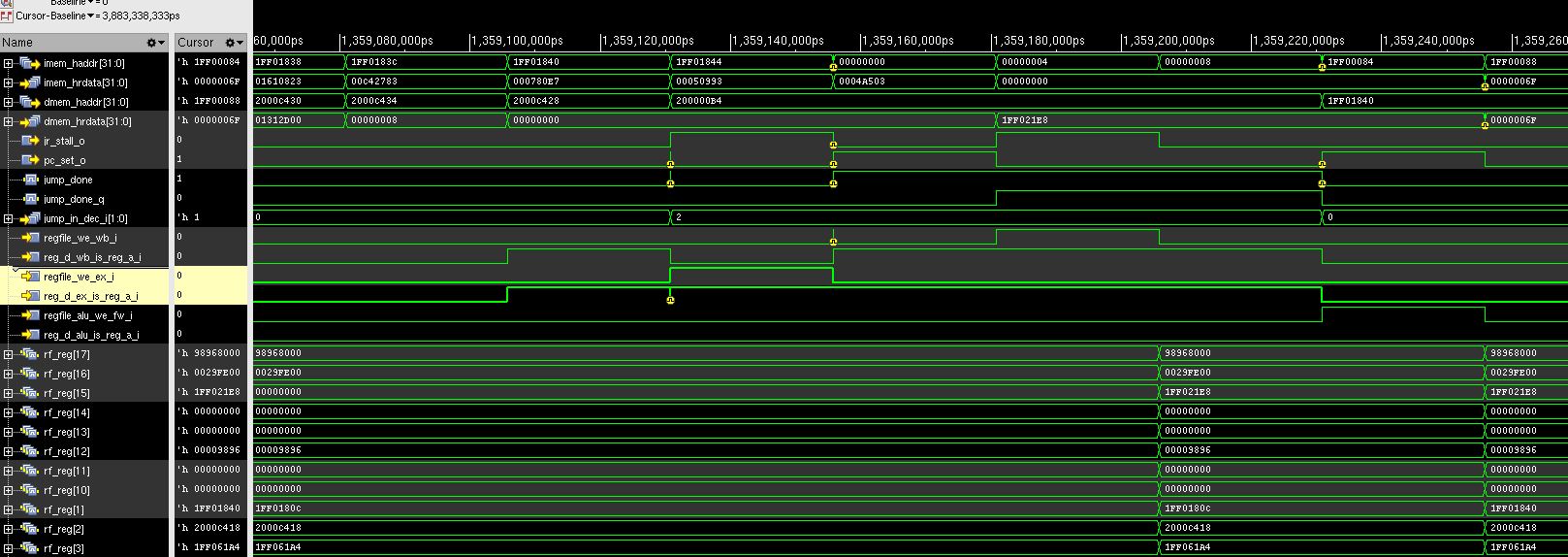Click the Name column header
The width and height of the screenshot is (1568, 557).
pos(84,43)
